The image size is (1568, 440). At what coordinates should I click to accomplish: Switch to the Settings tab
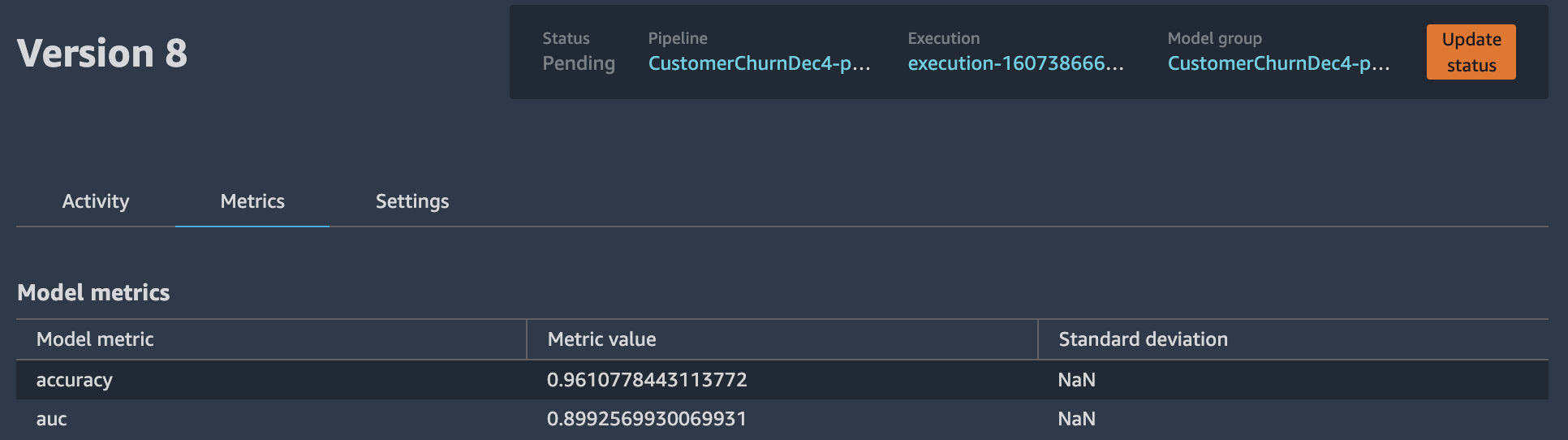pyautogui.click(x=412, y=201)
